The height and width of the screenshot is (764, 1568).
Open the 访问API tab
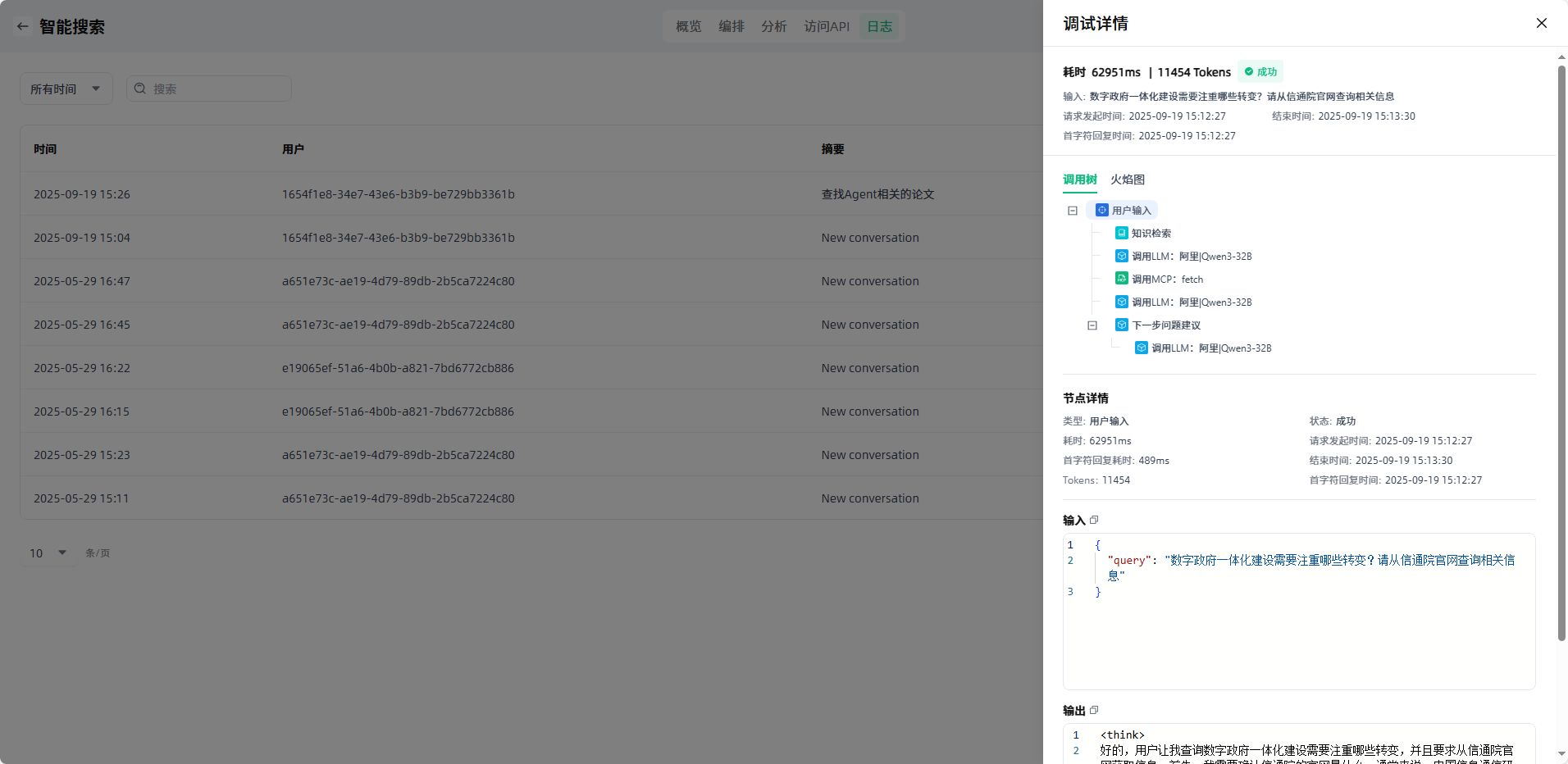826,26
